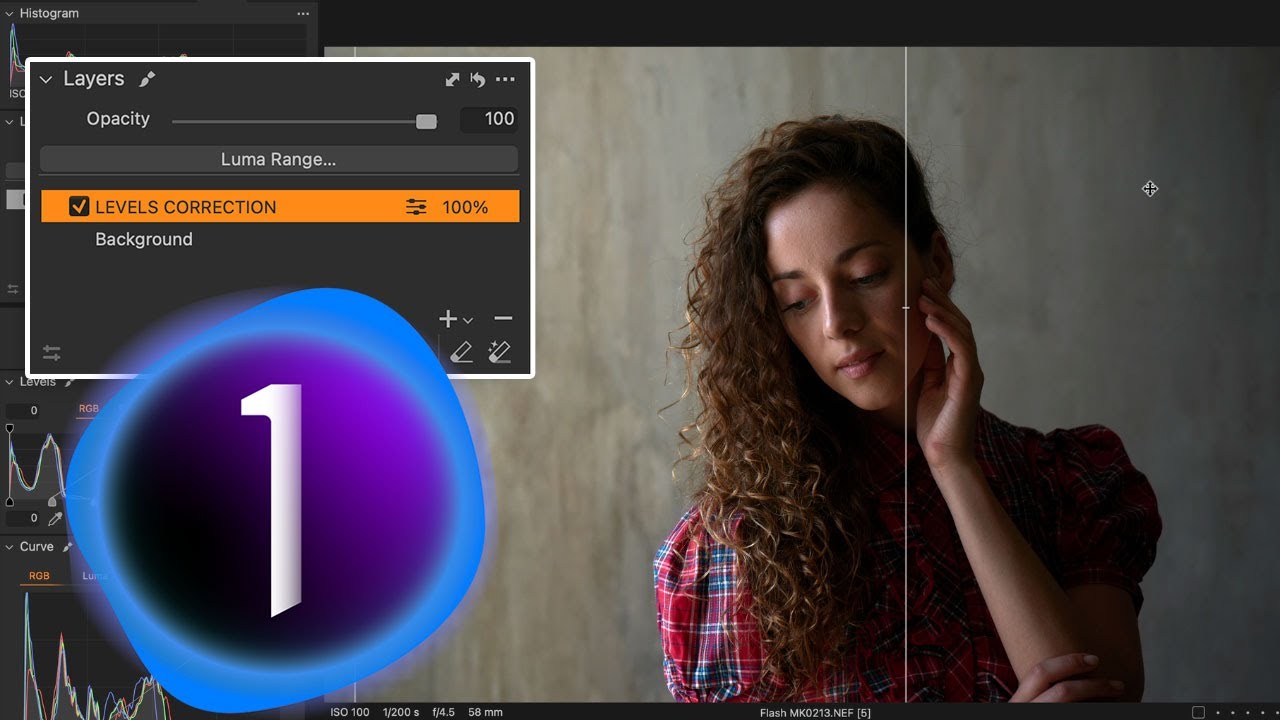Set star rating using status bar dots
Image resolution: width=1280 pixels, height=720 pixels.
pyautogui.click(x=1246, y=713)
